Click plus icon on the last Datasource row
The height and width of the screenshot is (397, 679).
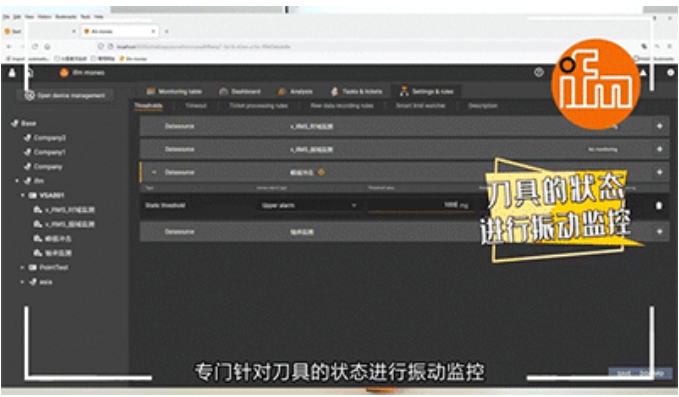click(660, 232)
